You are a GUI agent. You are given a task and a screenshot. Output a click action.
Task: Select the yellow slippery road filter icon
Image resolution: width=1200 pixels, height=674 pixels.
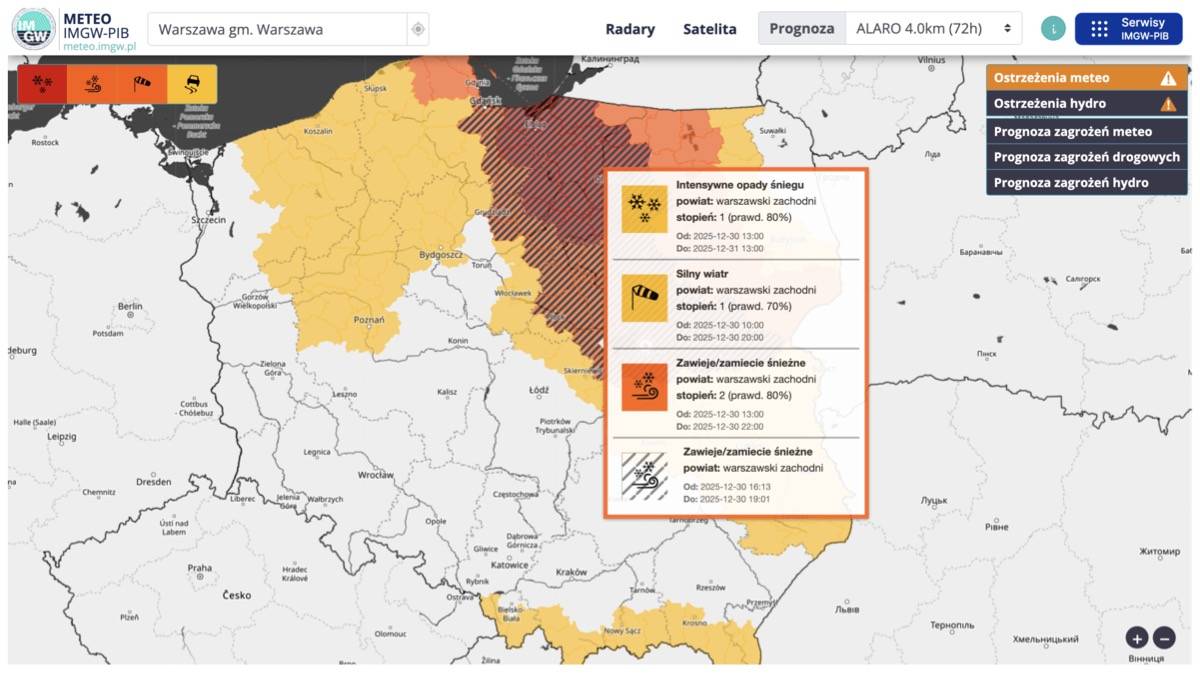[x=192, y=84]
